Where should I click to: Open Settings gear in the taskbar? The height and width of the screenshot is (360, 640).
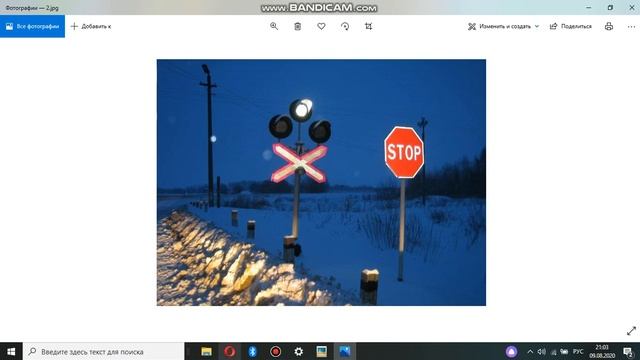(x=298, y=351)
